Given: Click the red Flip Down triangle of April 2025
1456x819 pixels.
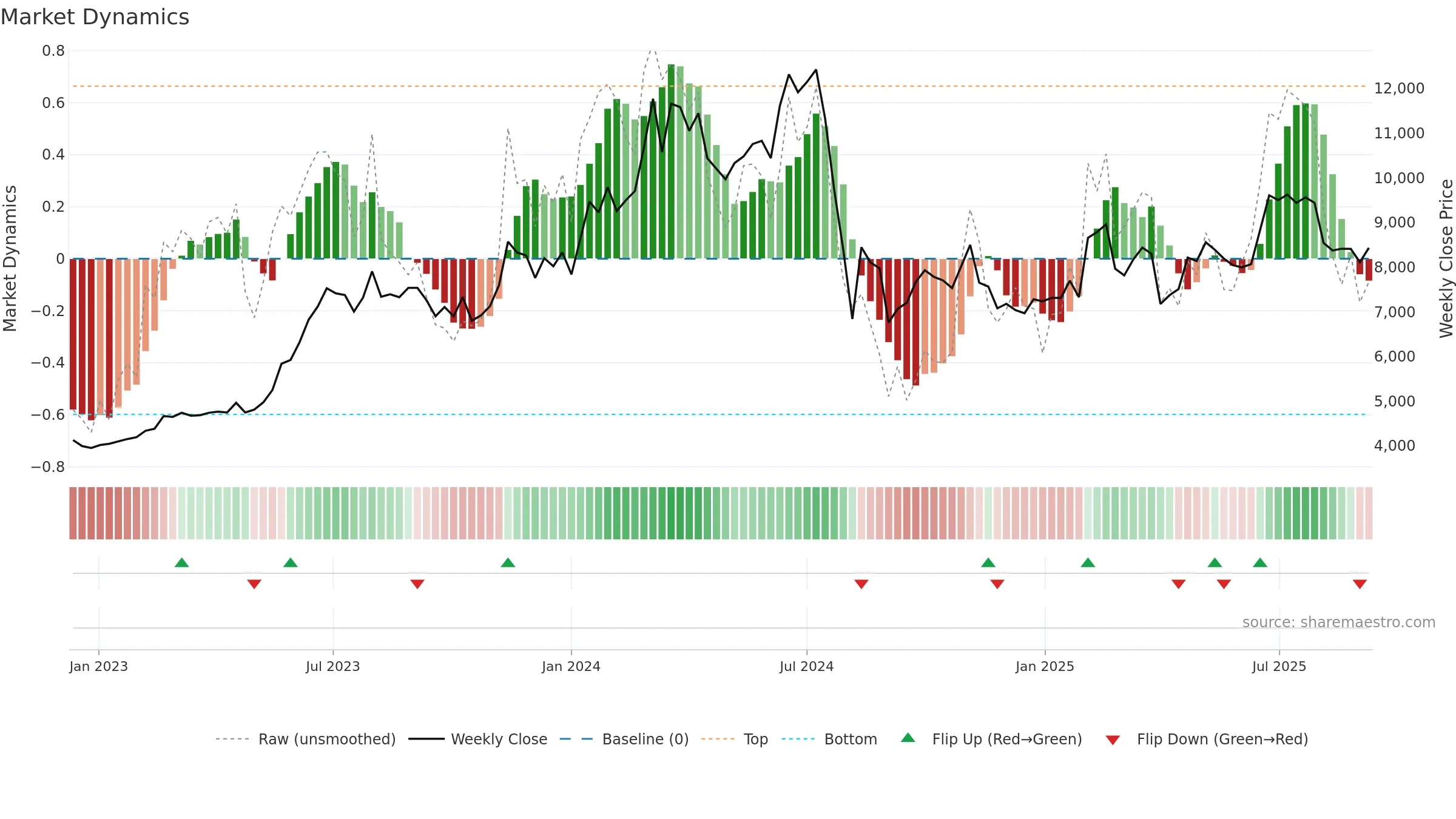Looking at the screenshot, I should coord(1179,584).
